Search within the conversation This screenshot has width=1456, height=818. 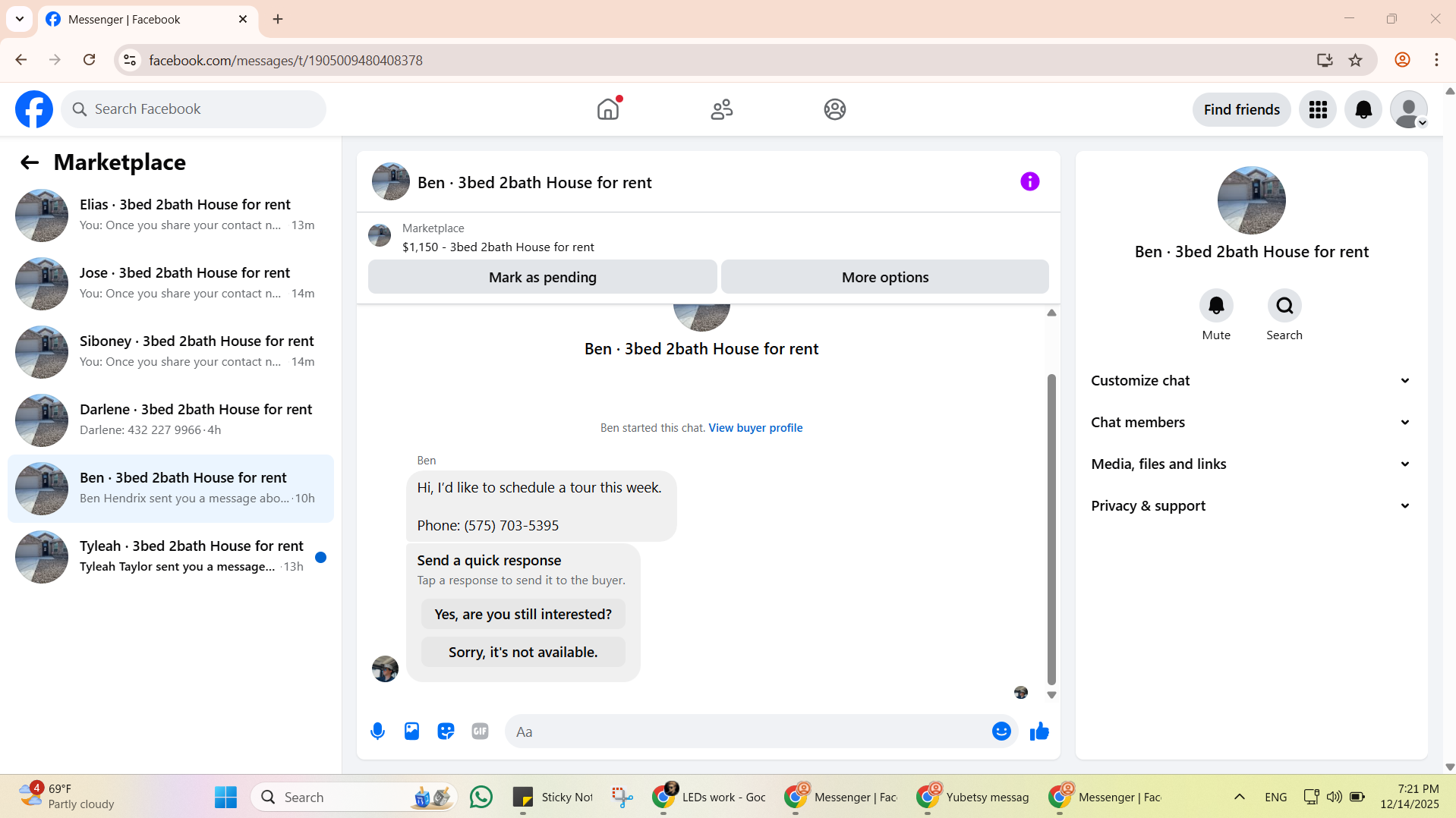coord(1284,306)
